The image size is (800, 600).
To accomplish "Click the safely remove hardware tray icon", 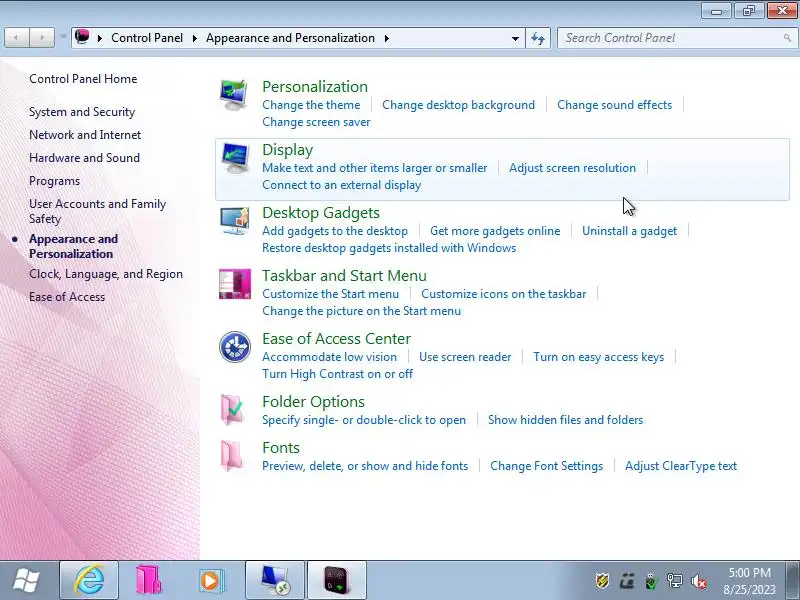I will (x=651, y=581).
